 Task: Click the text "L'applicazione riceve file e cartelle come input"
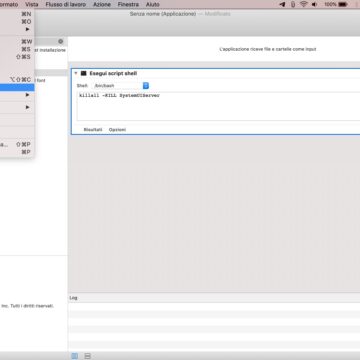pos(268,49)
